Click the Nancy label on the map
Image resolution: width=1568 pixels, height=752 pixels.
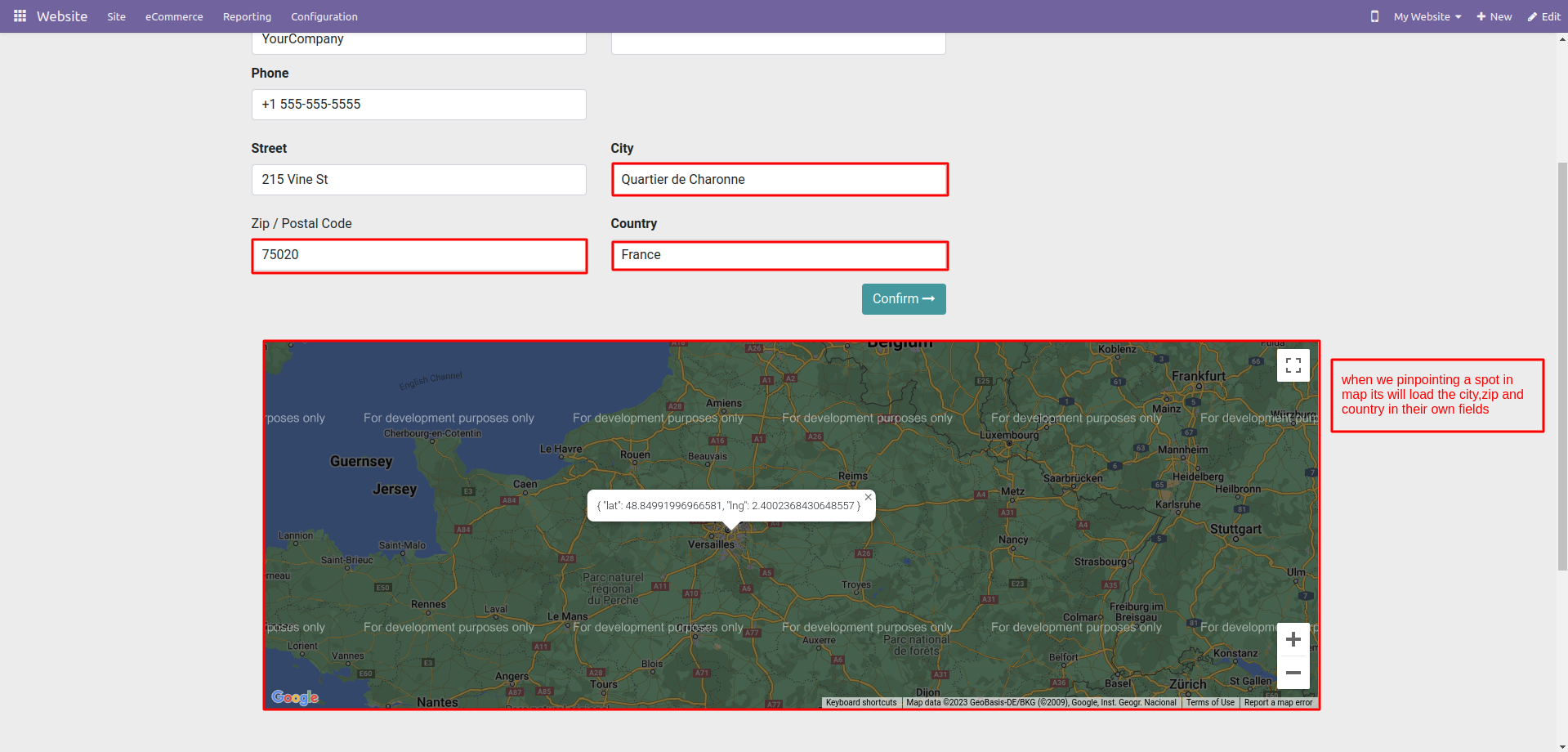pyautogui.click(x=1013, y=539)
